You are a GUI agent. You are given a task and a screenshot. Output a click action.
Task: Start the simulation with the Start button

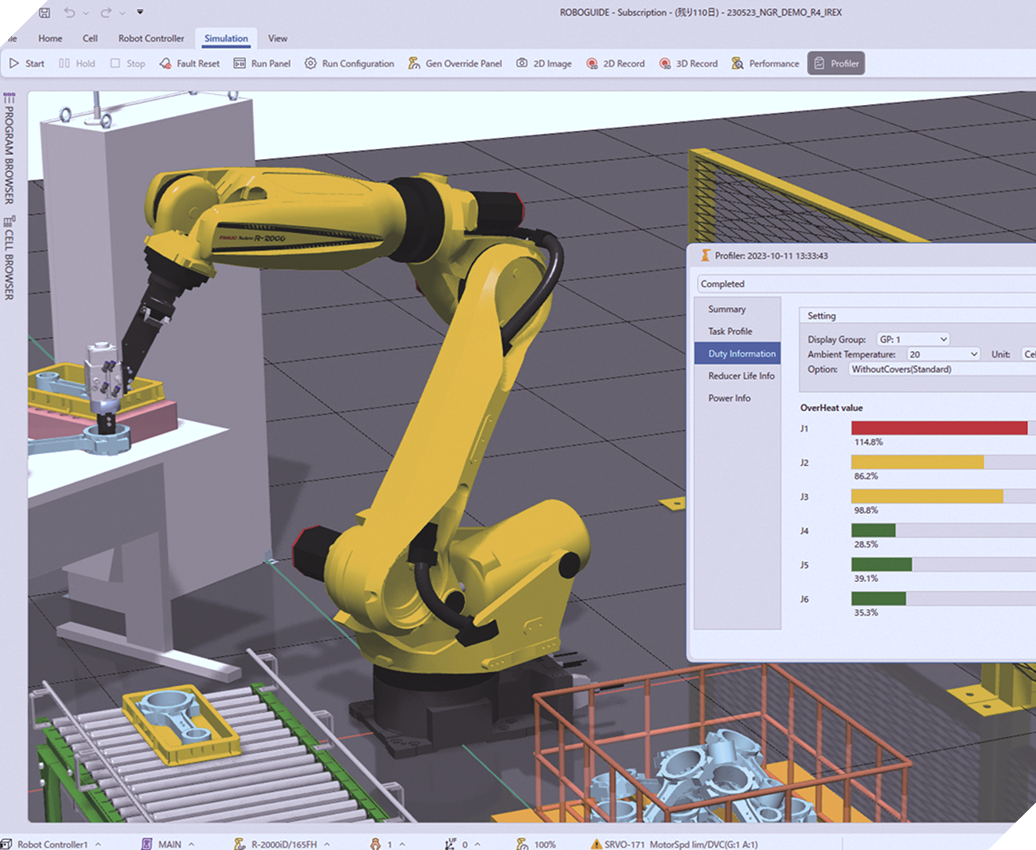tap(27, 63)
